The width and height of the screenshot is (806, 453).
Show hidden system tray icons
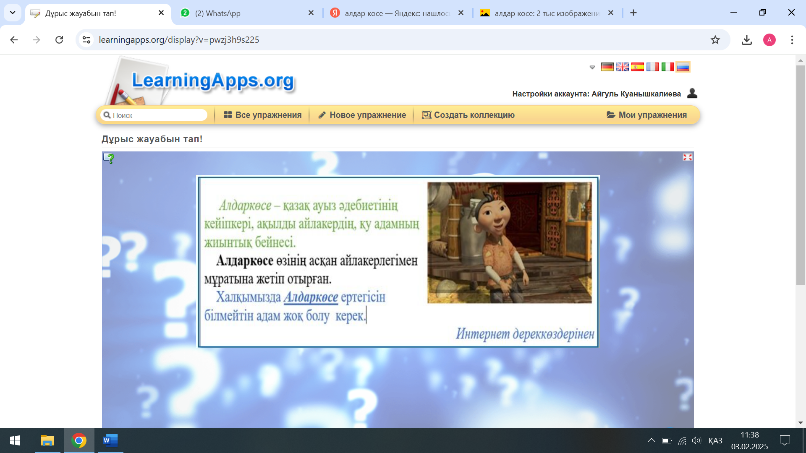pos(651,441)
